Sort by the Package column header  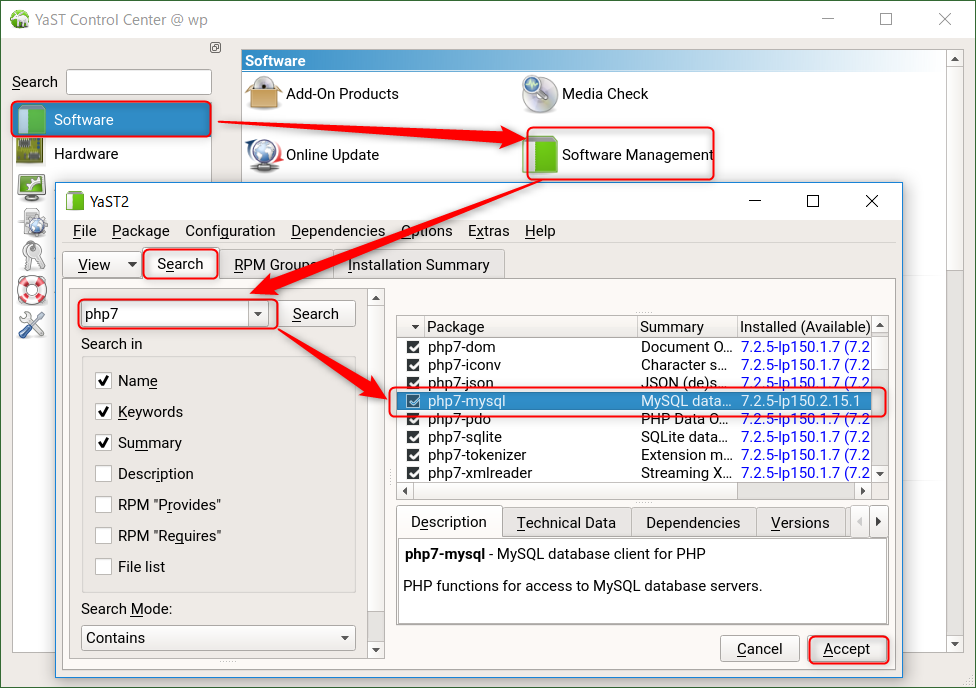[x=530, y=327]
